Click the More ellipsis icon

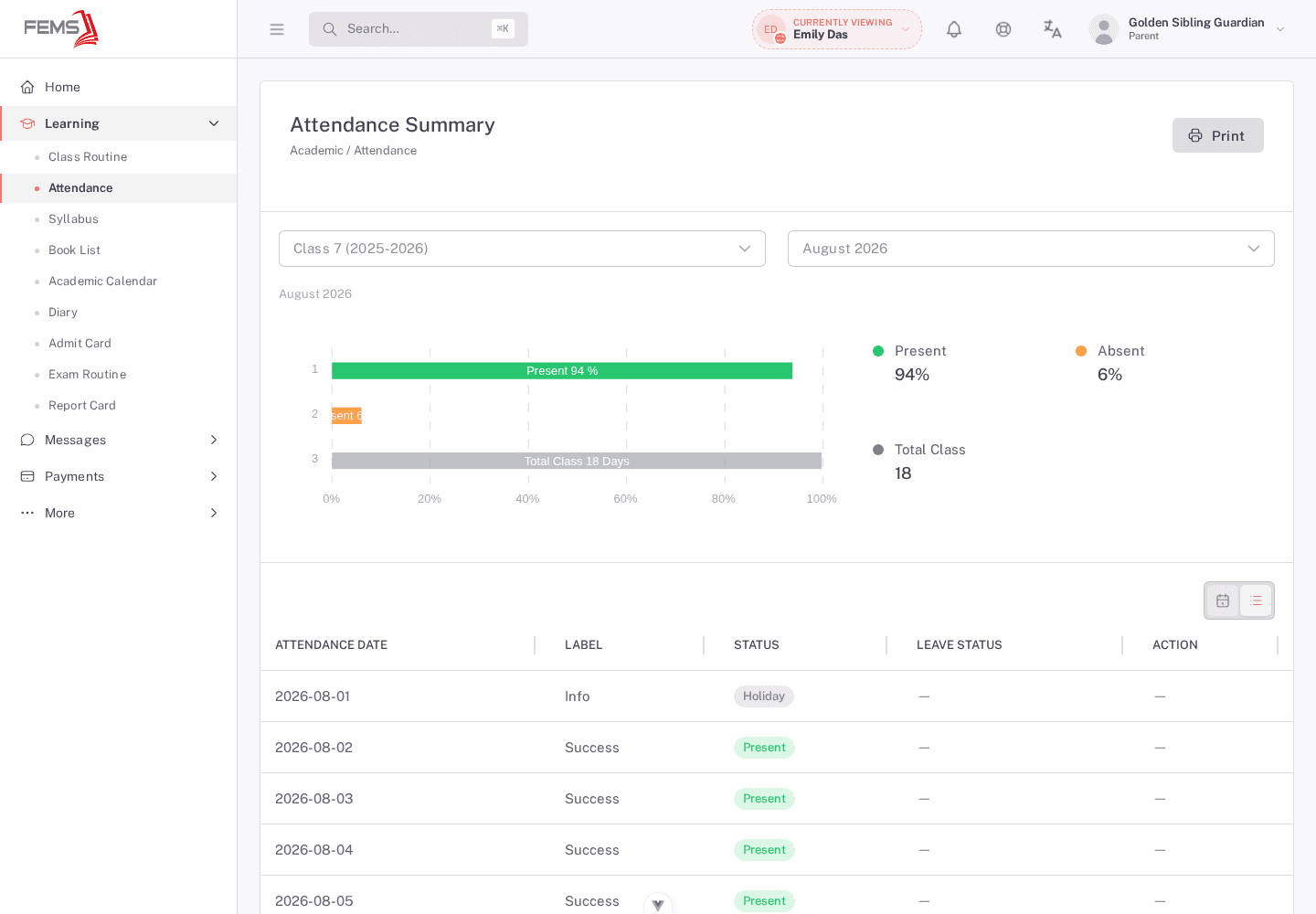(27, 513)
